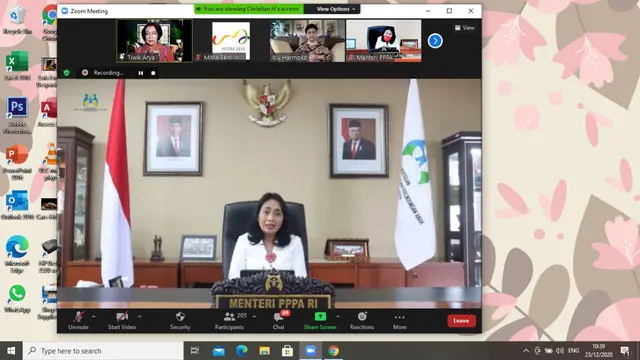Open Microsoft Edge desktop shortcut
Viewport: 640px width, 360px height.
tap(17, 254)
